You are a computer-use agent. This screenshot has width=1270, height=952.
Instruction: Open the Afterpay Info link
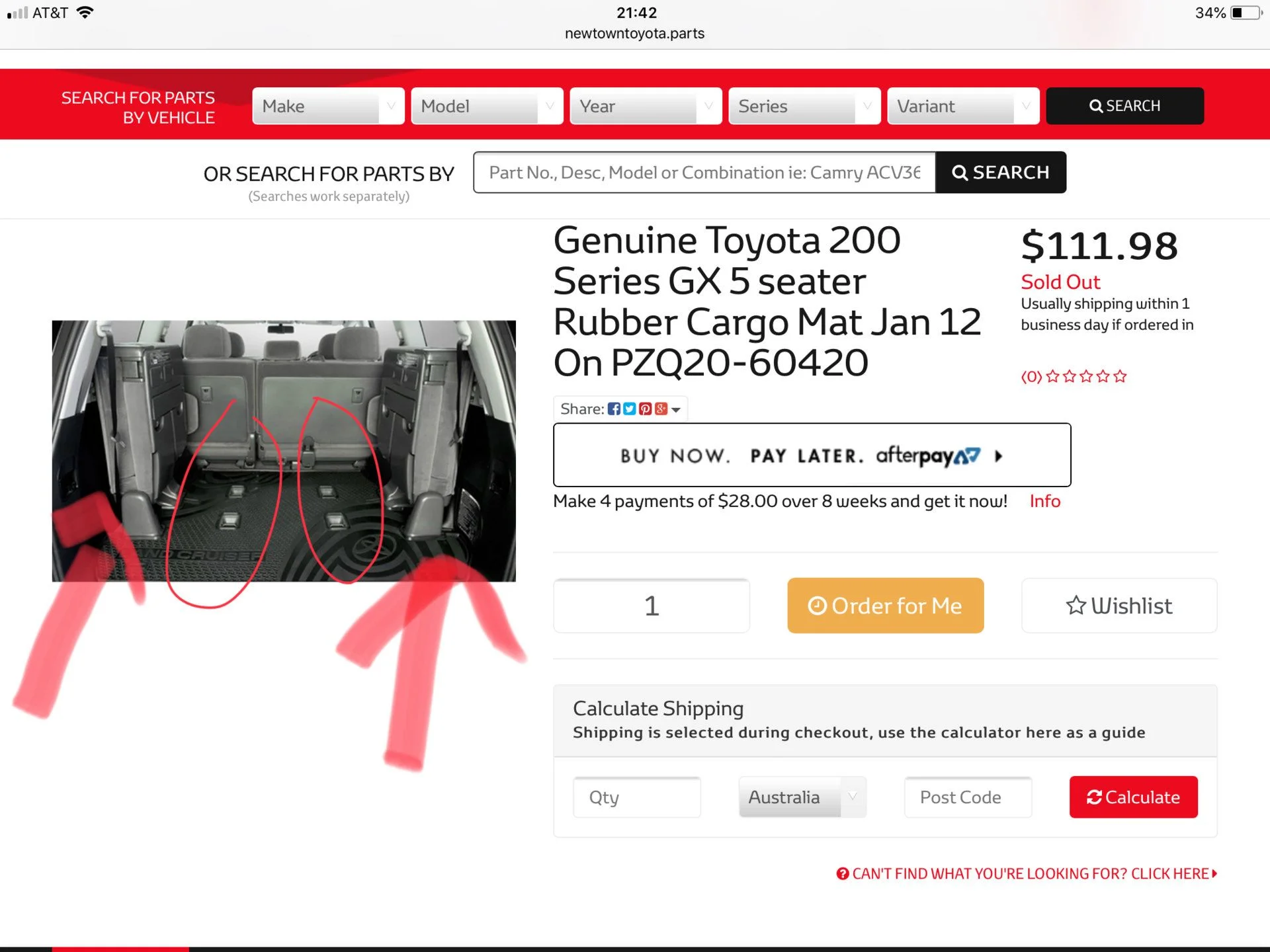click(x=1044, y=501)
